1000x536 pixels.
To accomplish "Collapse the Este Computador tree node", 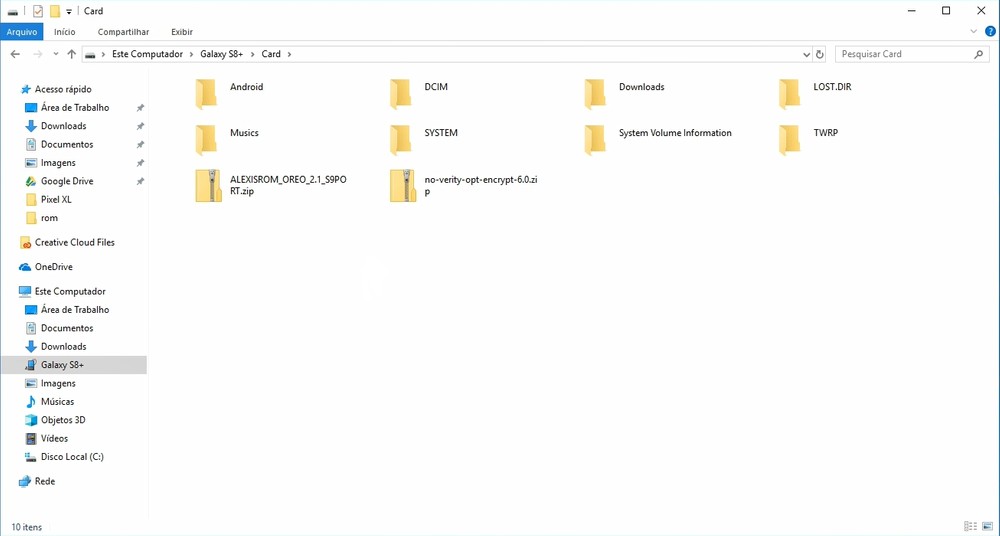I will point(12,292).
